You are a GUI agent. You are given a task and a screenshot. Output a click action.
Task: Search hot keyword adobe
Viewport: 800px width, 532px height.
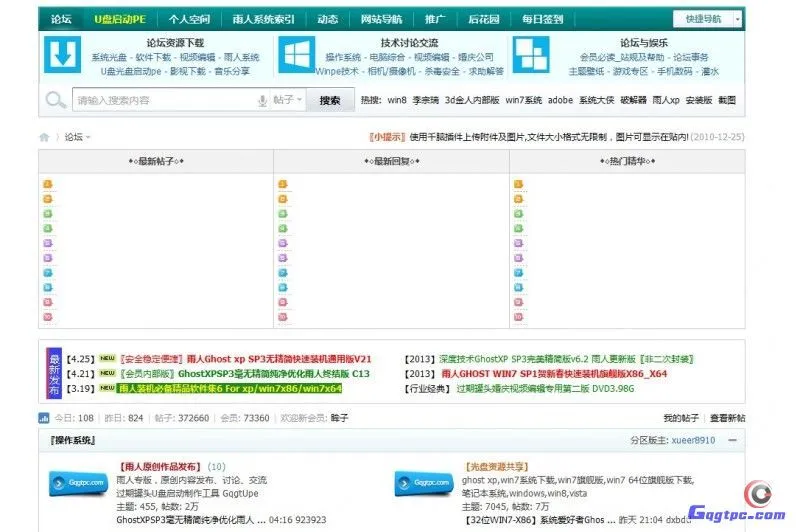coord(560,100)
